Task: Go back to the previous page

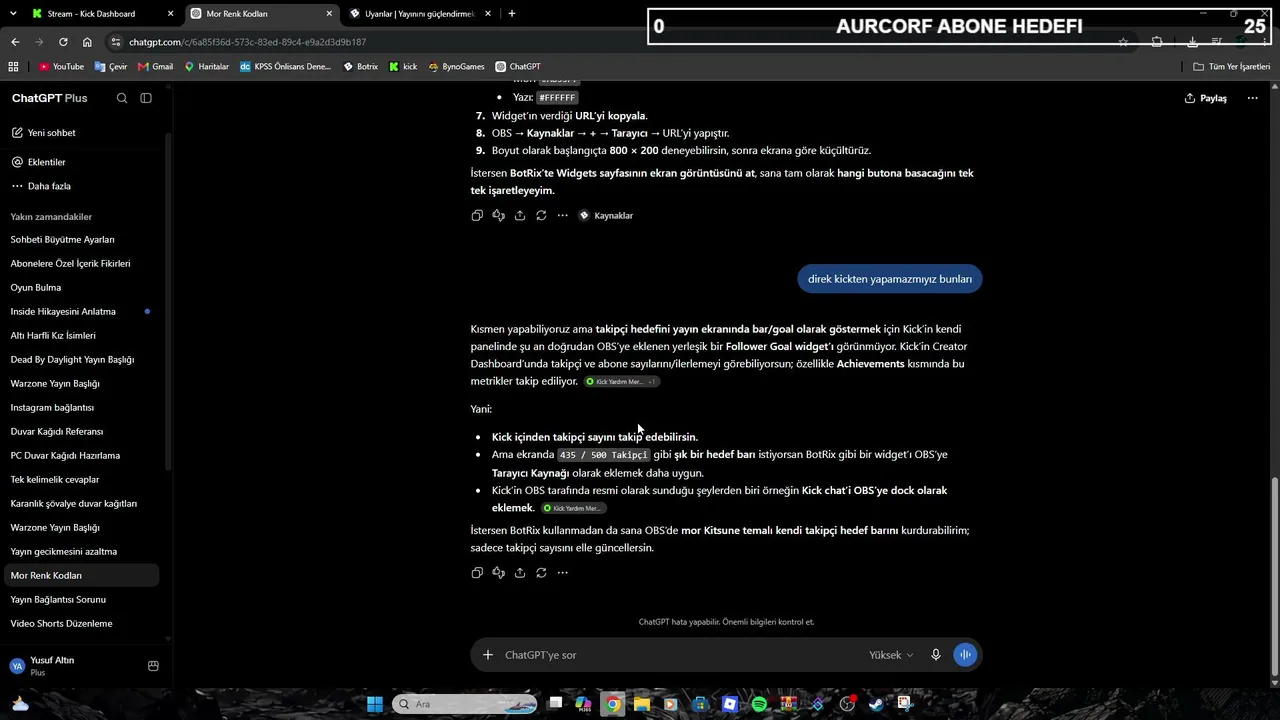Action: coord(15,42)
